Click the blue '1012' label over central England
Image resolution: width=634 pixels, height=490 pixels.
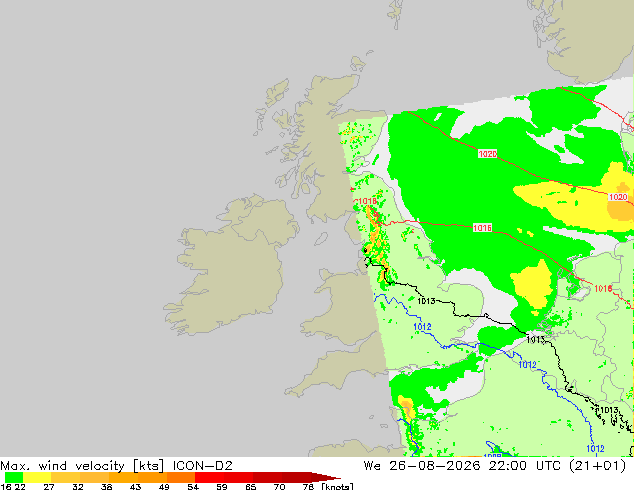coord(422,327)
